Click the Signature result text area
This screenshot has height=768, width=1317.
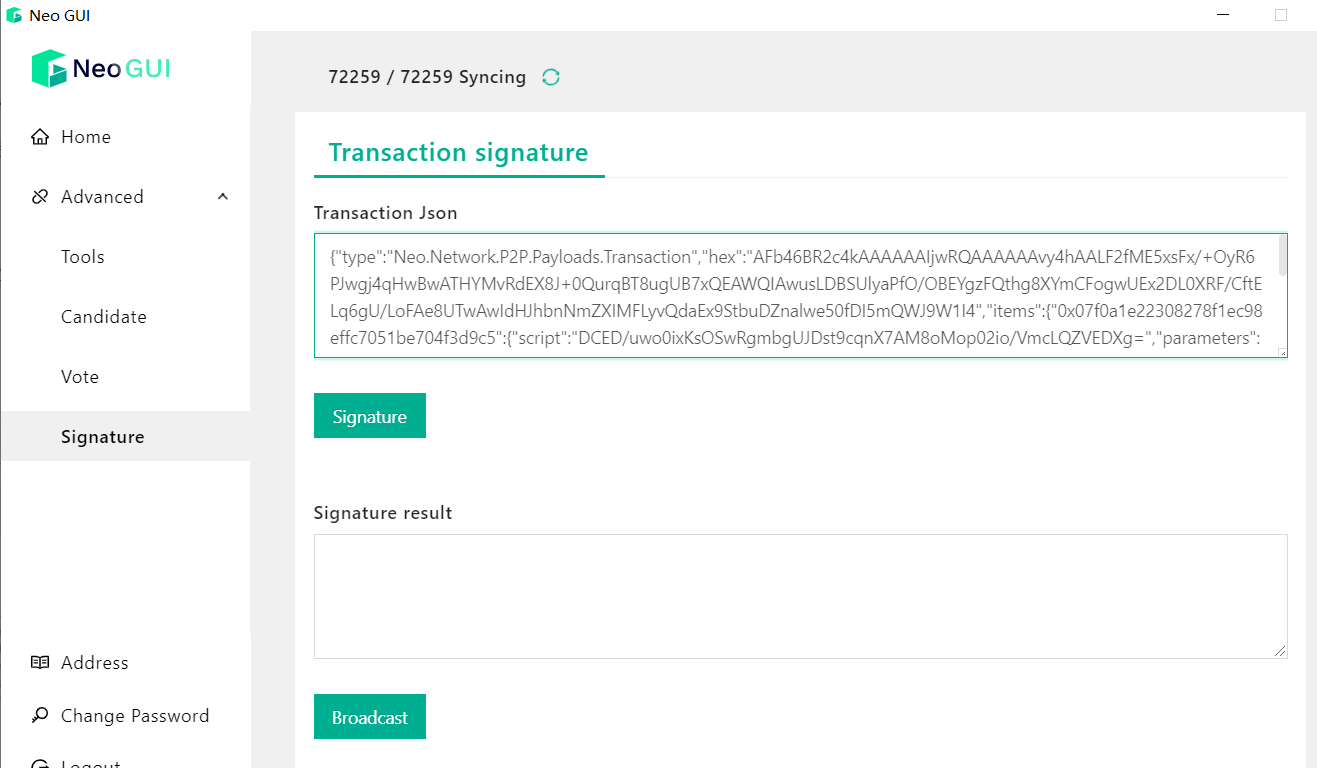[x=800, y=596]
